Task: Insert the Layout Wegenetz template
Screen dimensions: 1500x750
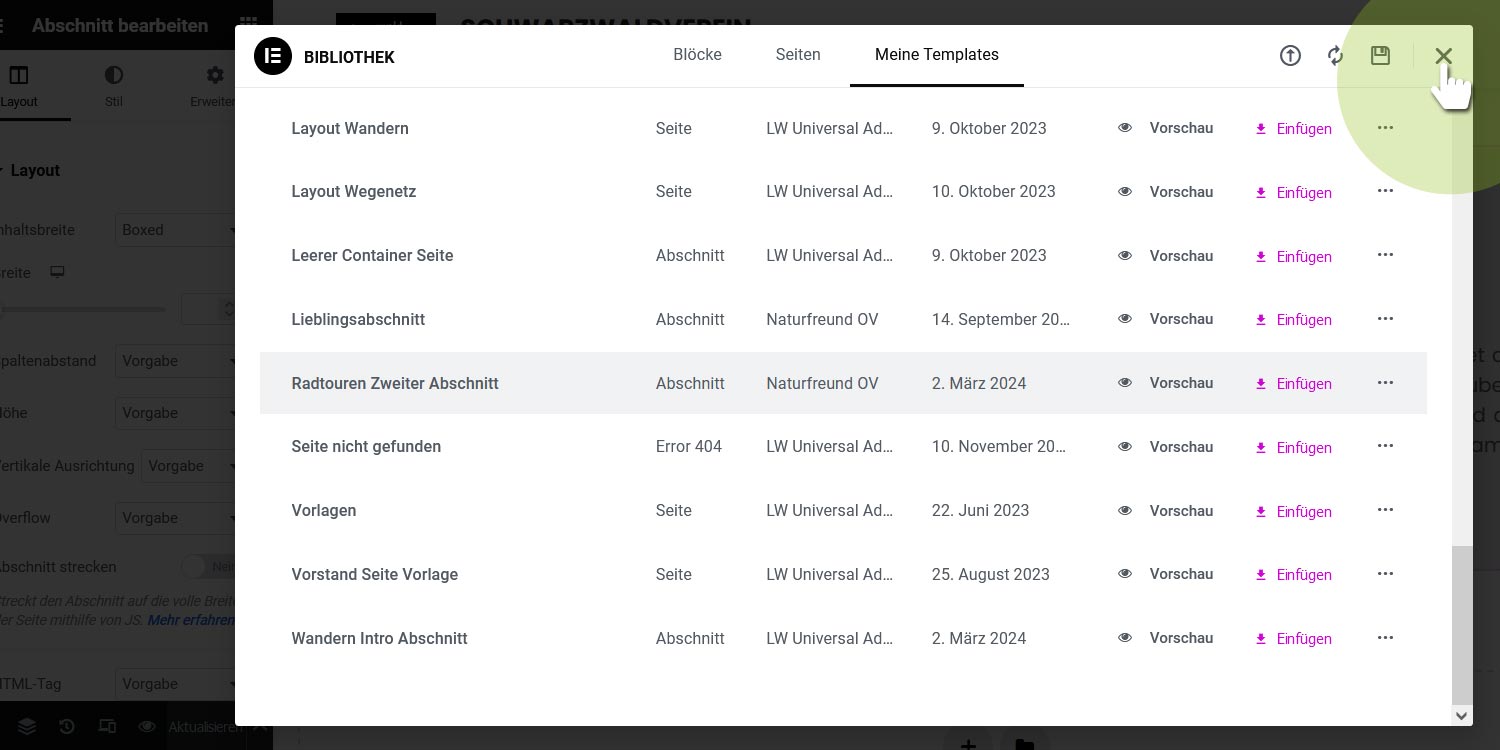Action: click(1294, 193)
